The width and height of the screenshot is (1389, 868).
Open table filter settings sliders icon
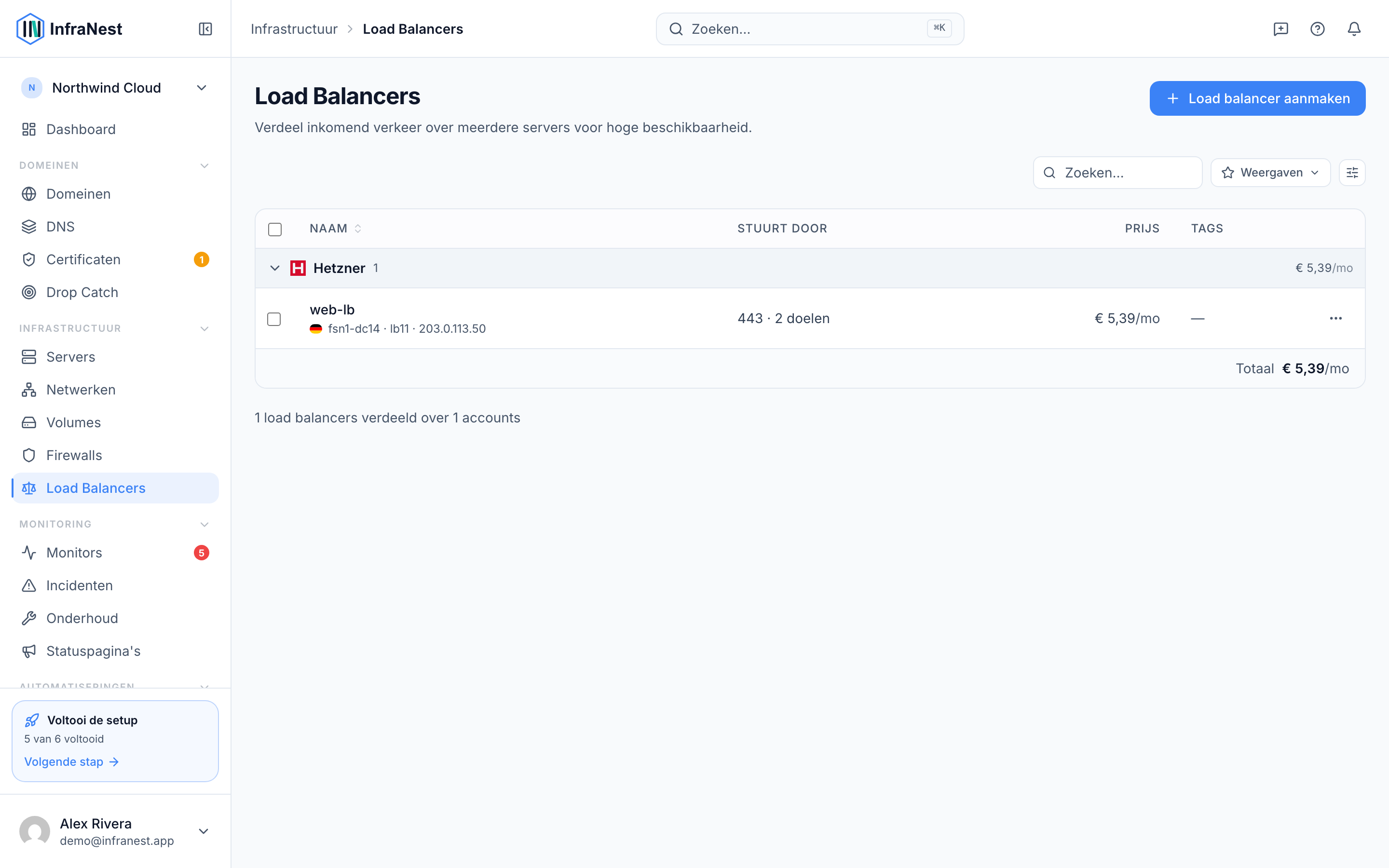(x=1352, y=173)
